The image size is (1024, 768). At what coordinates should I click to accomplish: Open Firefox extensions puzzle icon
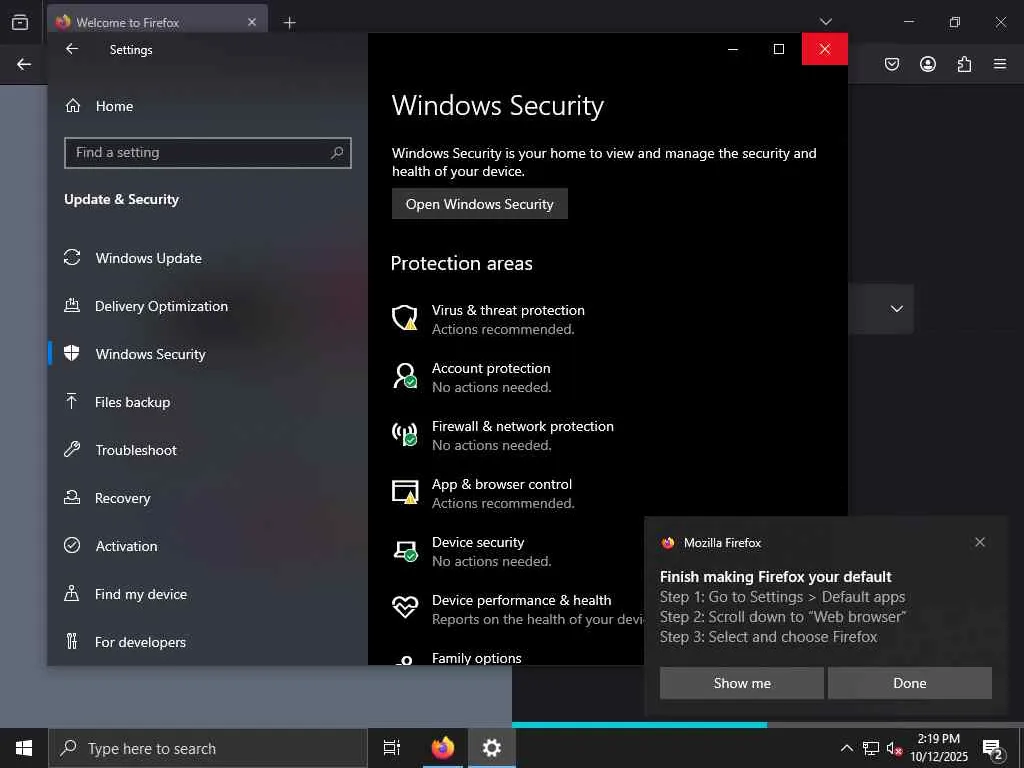964,64
